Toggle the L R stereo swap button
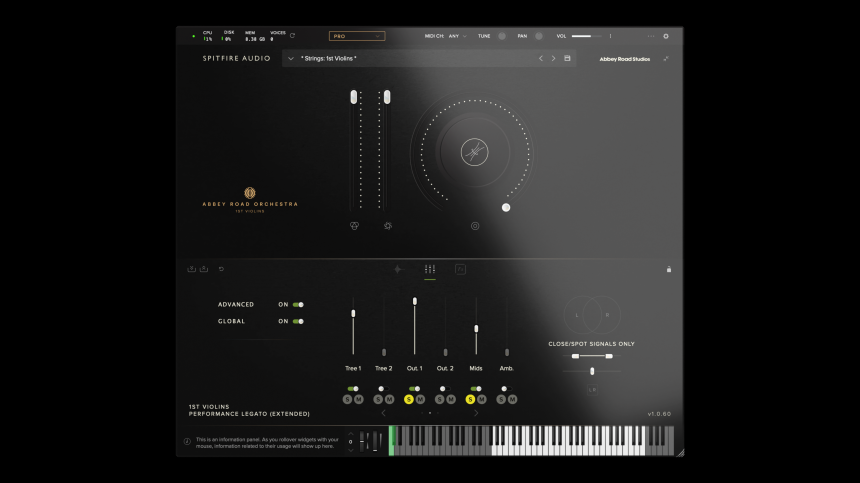Screen dimensions: 860x483 pyautogui.click(x=592, y=390)
